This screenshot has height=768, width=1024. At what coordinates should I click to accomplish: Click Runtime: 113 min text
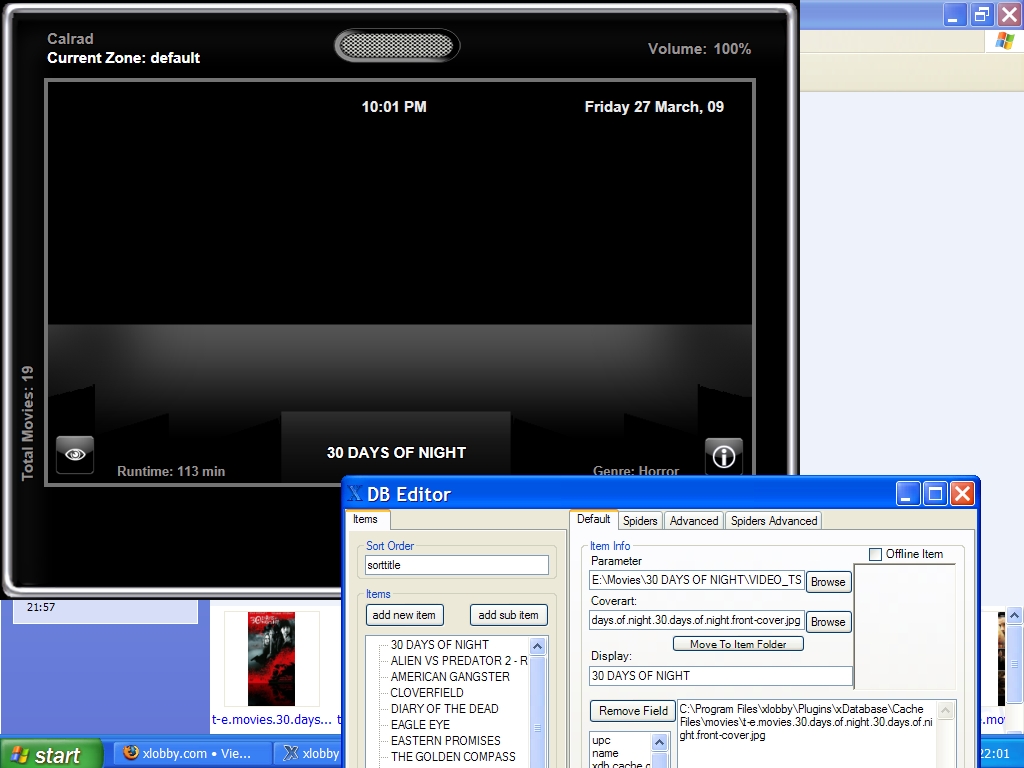click(171, 472)
